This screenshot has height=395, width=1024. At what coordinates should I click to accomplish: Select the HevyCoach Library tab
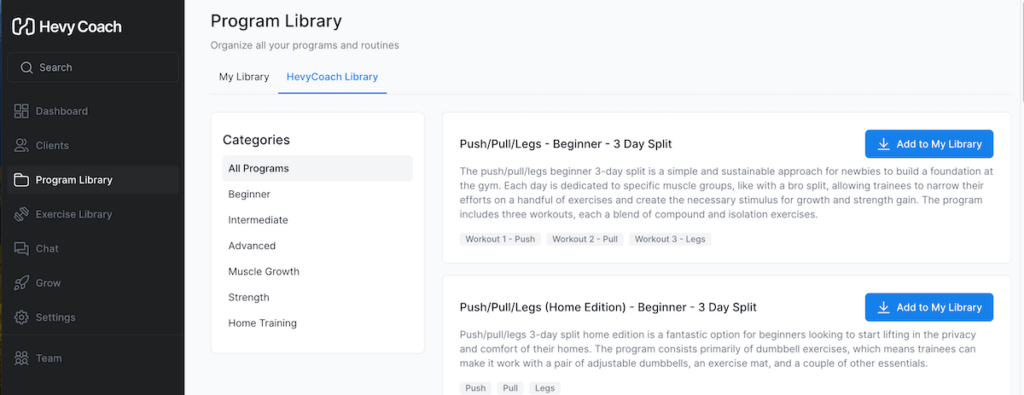tap(332, 77)
